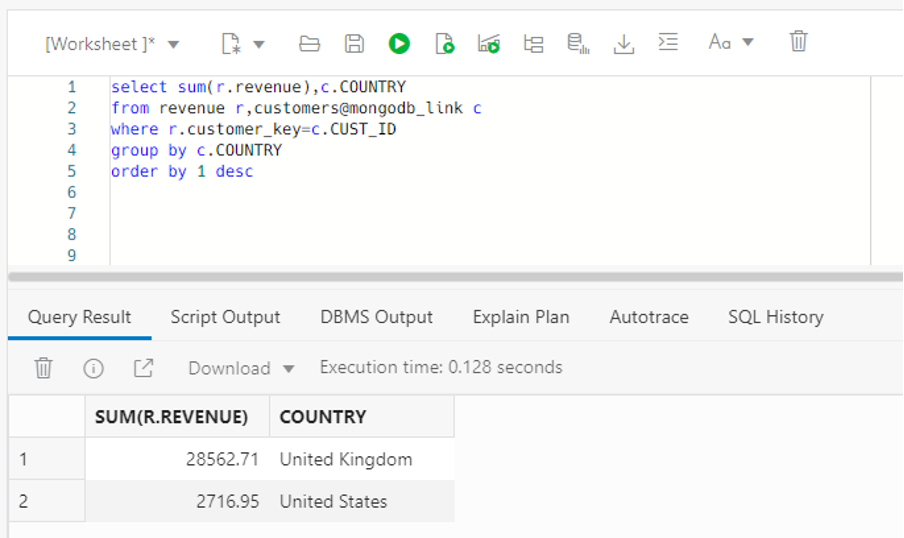Click editor line number 9
This screenshot has height=538, width=904.
point(71,255)
